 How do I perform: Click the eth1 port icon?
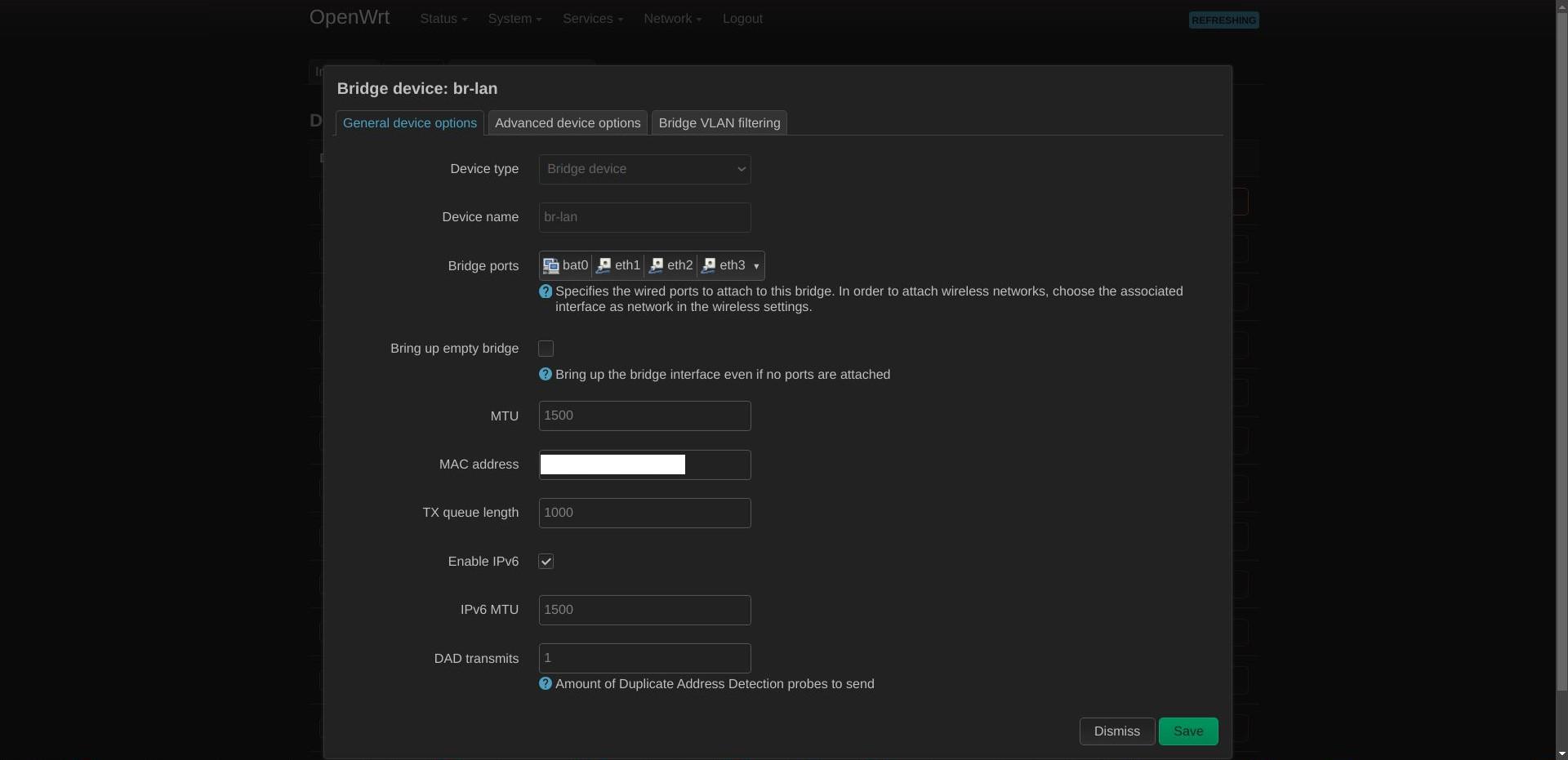pos(604,266)
